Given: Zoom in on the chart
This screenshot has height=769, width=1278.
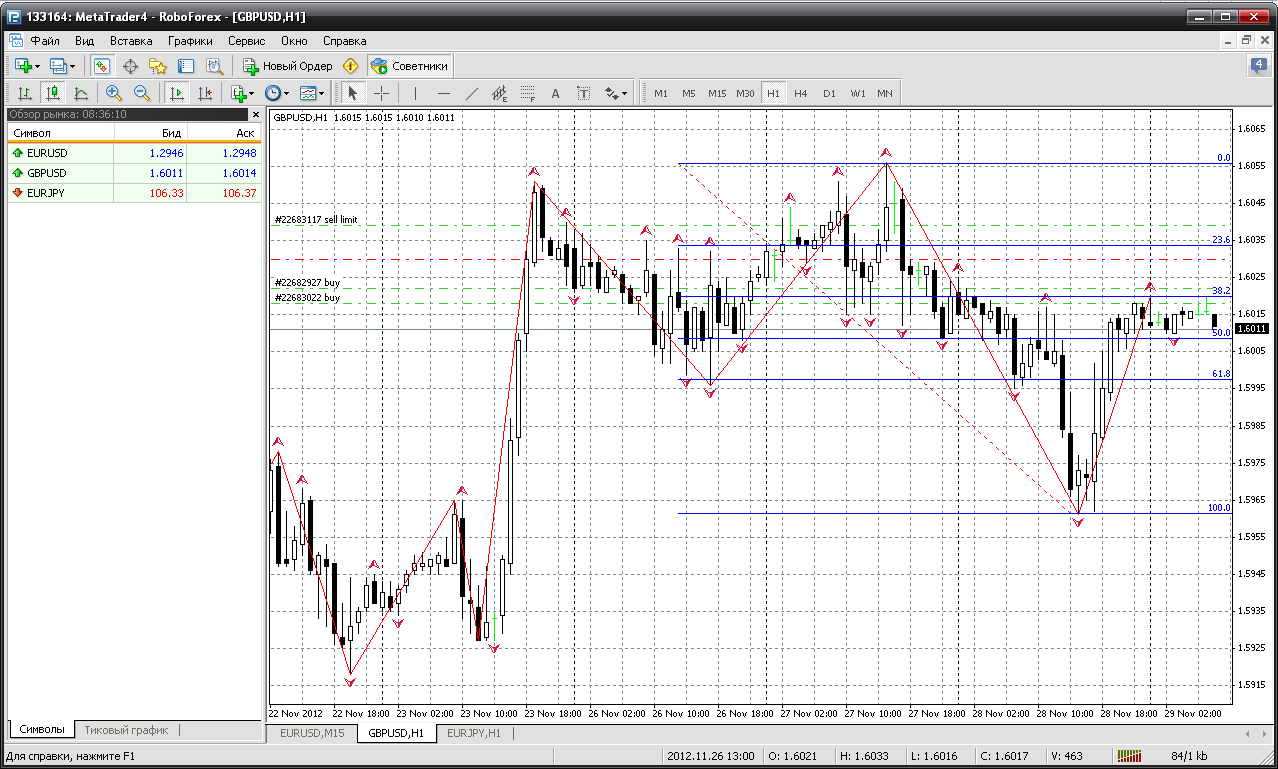Looking at the screenshot, I should coord(113,93).
